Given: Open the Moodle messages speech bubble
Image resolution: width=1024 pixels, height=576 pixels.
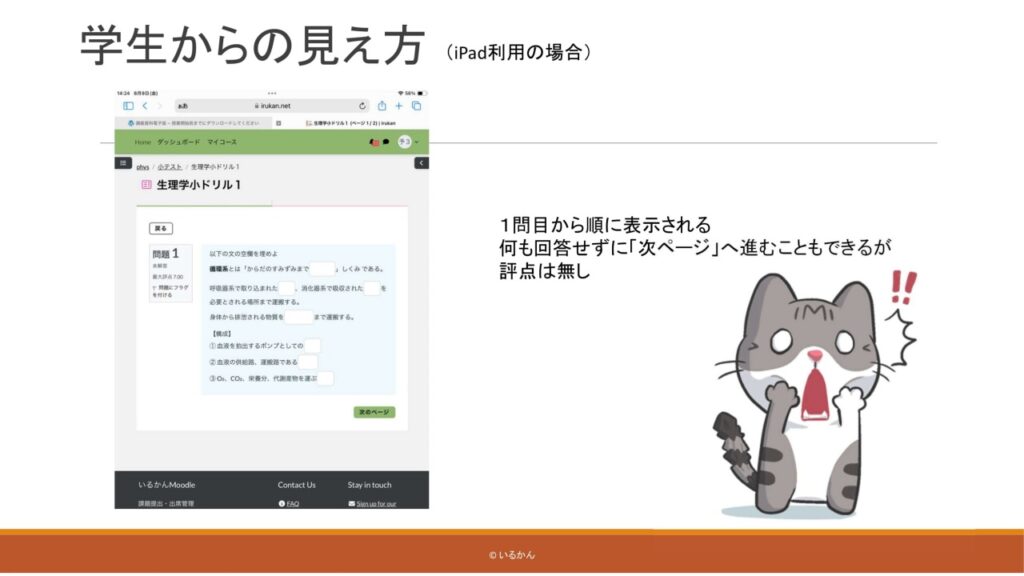Looking at the screenshot, I should click(386, 142).
